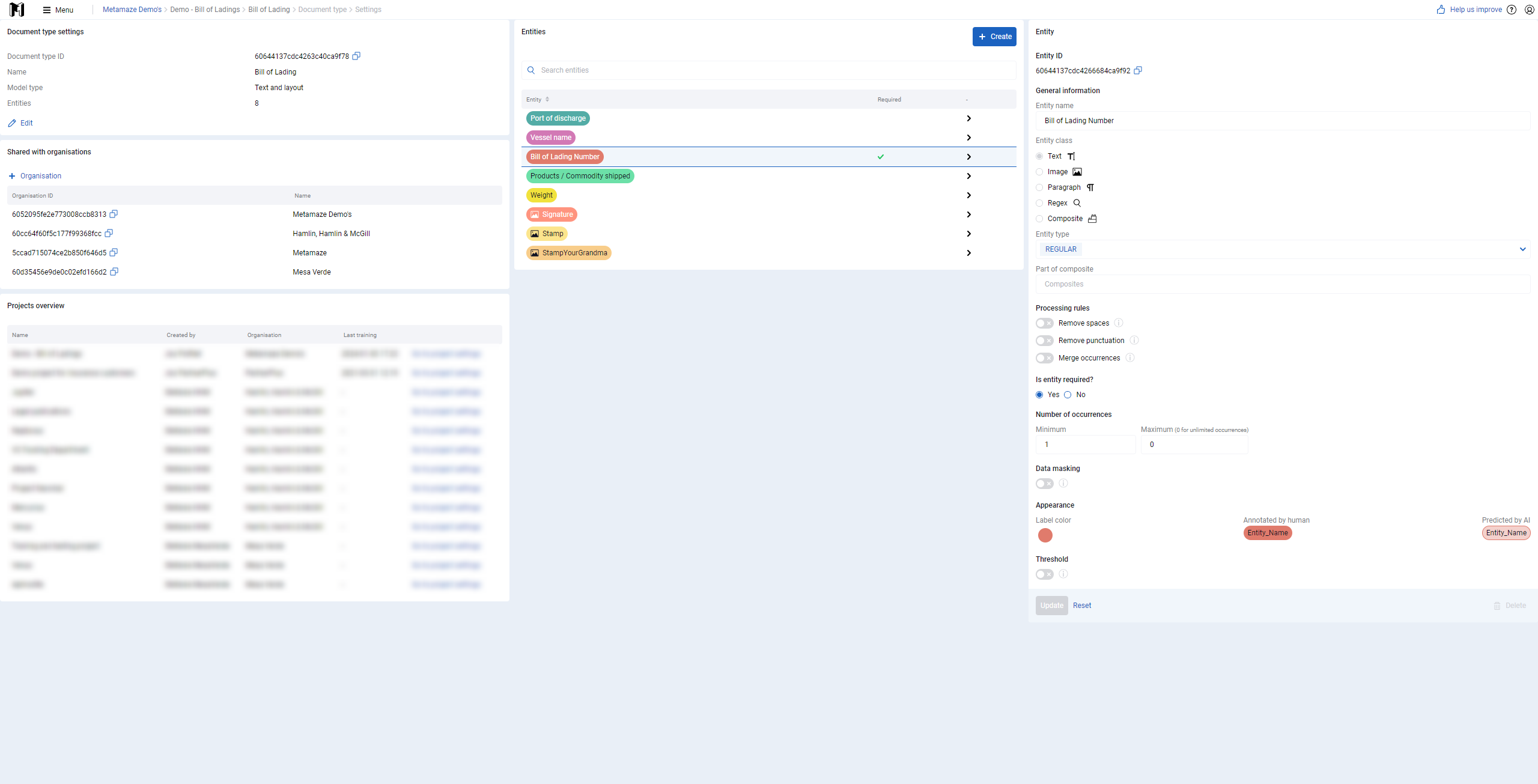This screenshot has height=784, width=1538.
Task: Expand the Weight entity row chevron
Action: pyautogui.click(x=968, y=195)
